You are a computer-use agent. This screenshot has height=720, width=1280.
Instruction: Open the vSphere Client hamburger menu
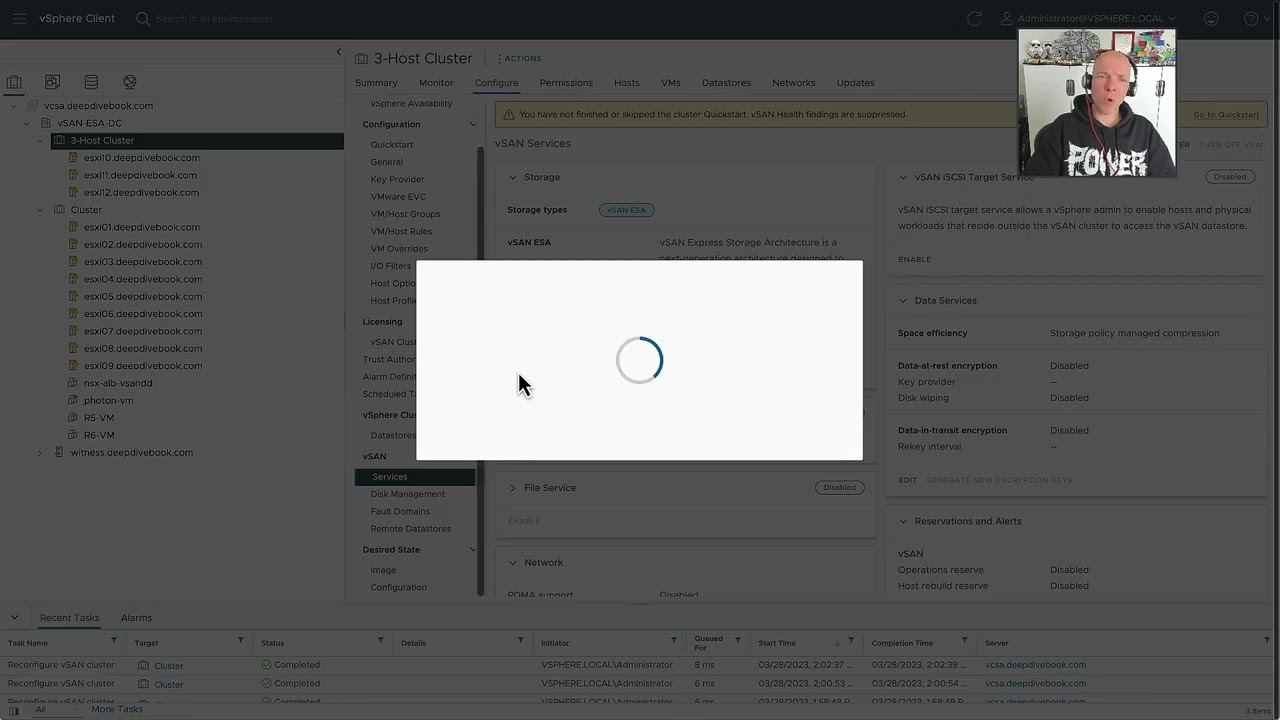(x=19, y=18)
